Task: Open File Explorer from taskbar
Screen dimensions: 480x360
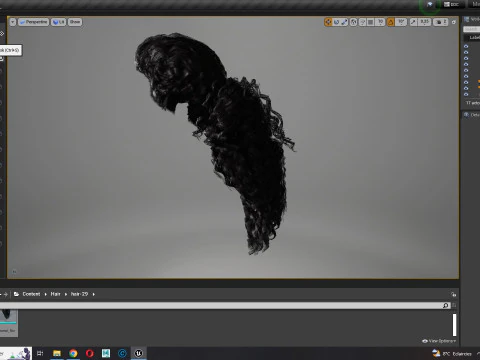Action: (57, 353)
